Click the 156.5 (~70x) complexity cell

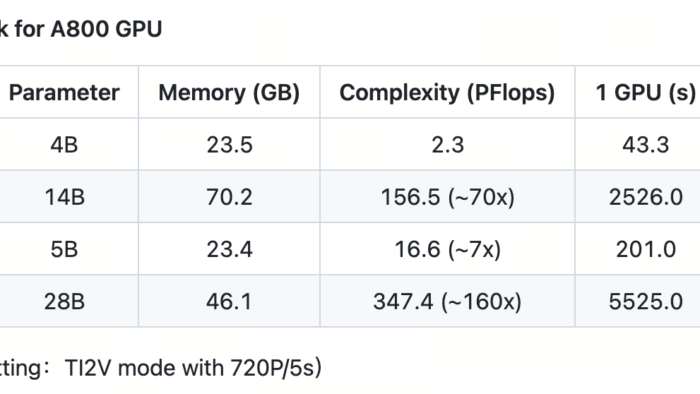(x=447, y=197)
